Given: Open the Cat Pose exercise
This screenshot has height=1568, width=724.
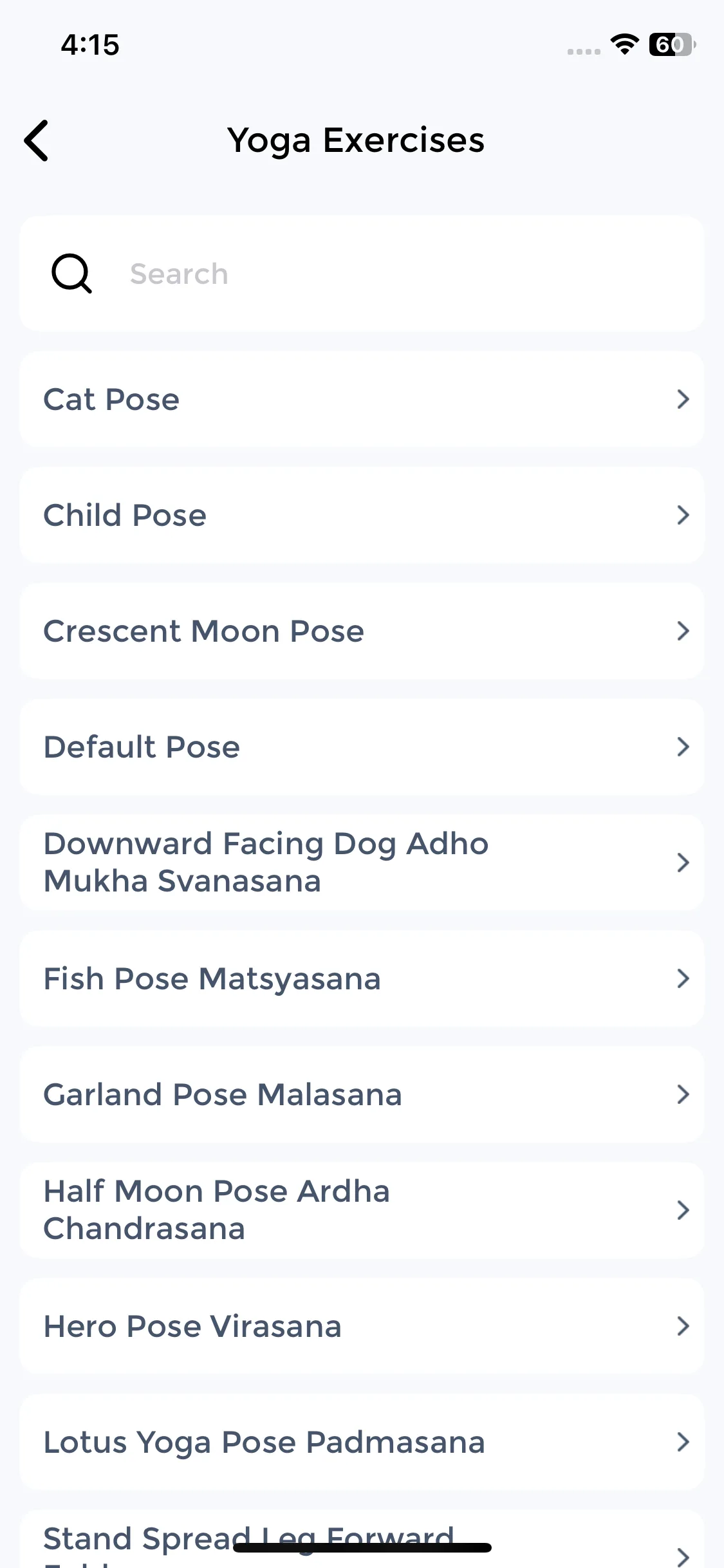Looking at the screenshot, I should 111,399.
